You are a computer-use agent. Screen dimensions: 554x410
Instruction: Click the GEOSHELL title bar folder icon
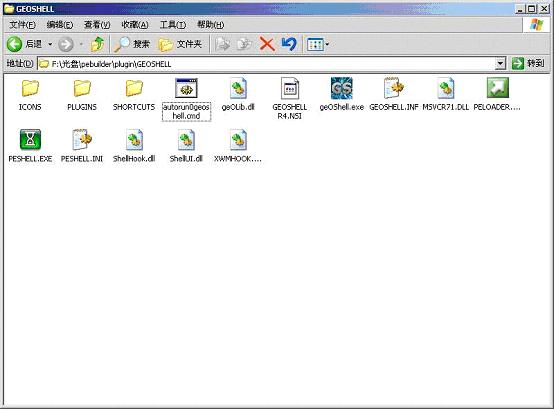(9, 9)
